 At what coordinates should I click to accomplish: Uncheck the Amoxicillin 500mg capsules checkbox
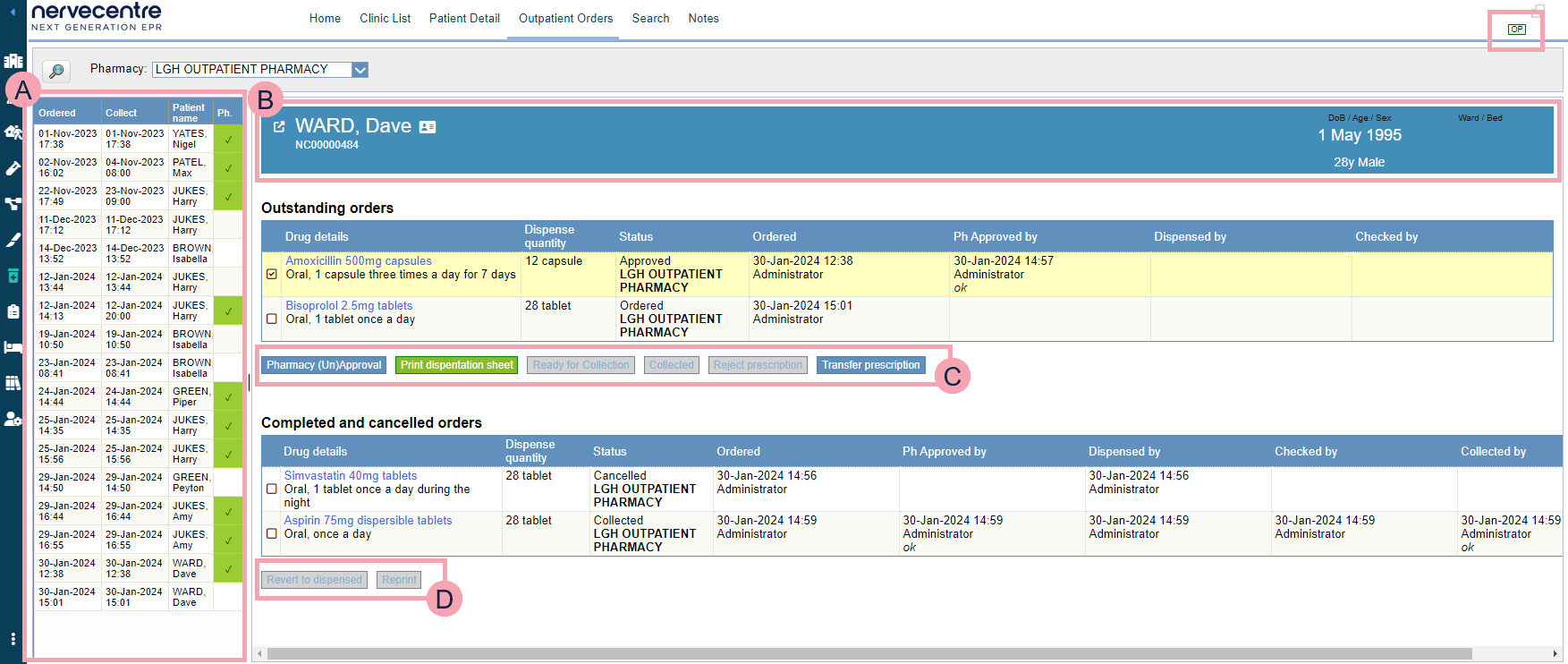point(272,275)
